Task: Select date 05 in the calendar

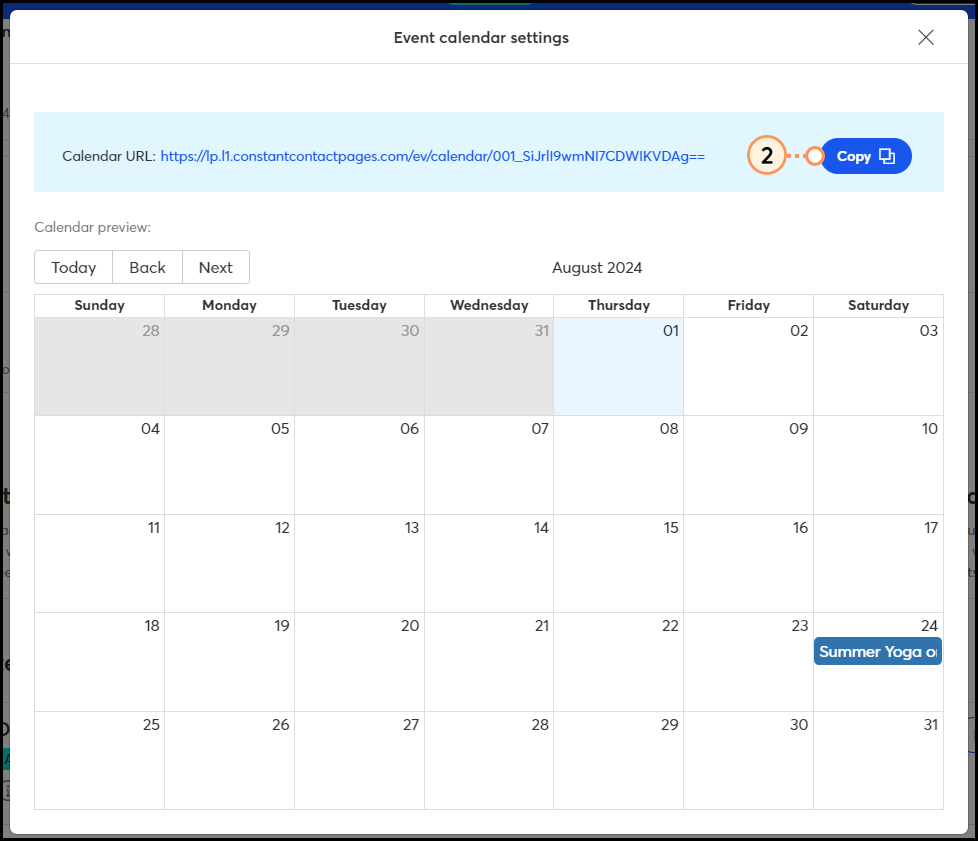Action: point(280,429)
